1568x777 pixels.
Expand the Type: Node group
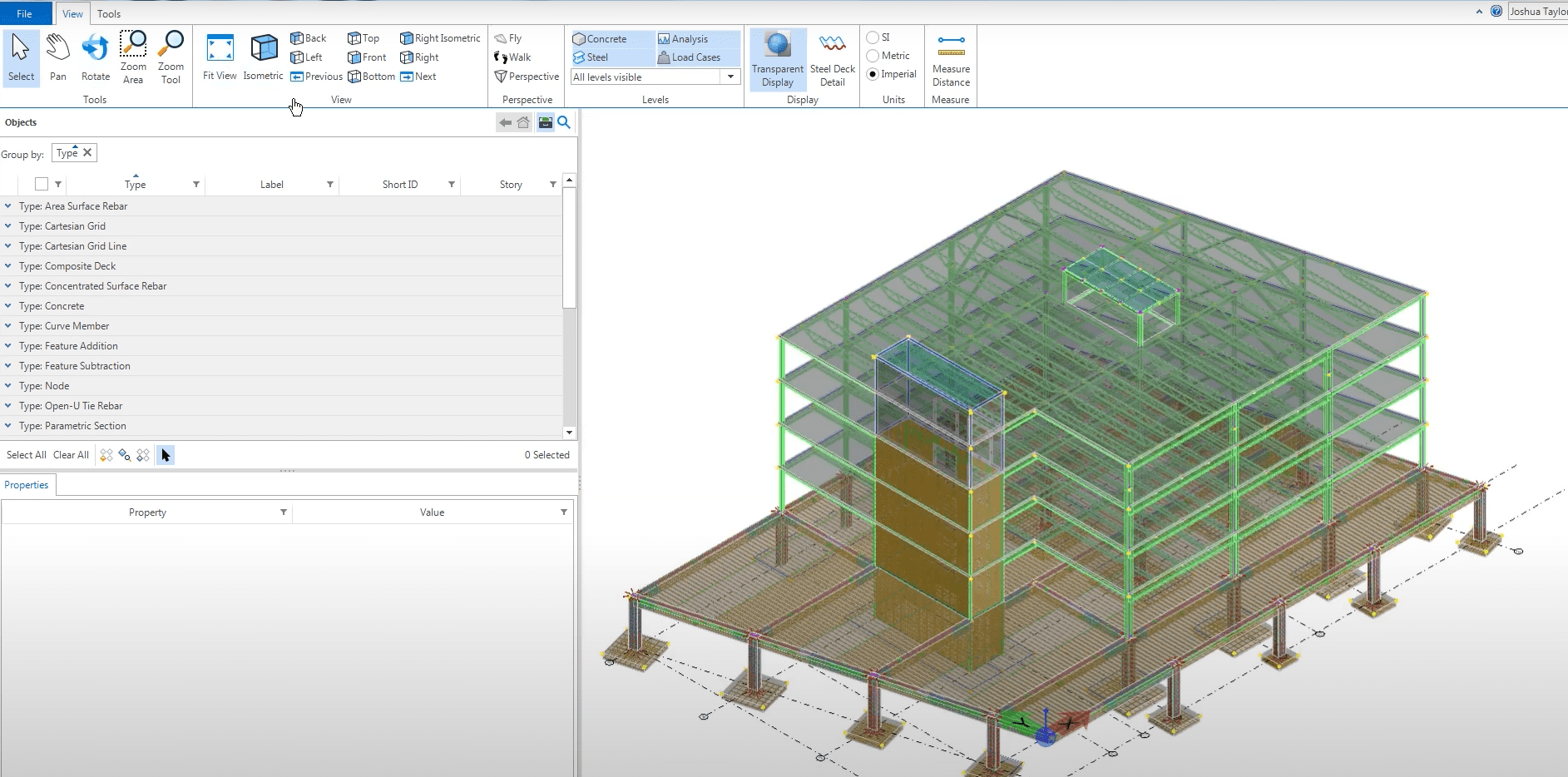(x=7, y=385)
